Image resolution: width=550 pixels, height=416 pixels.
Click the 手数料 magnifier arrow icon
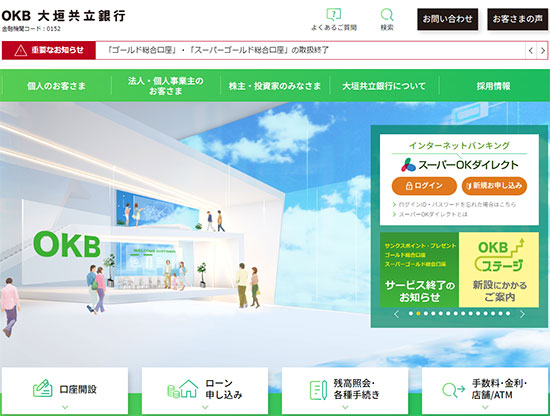pos(453,390)
